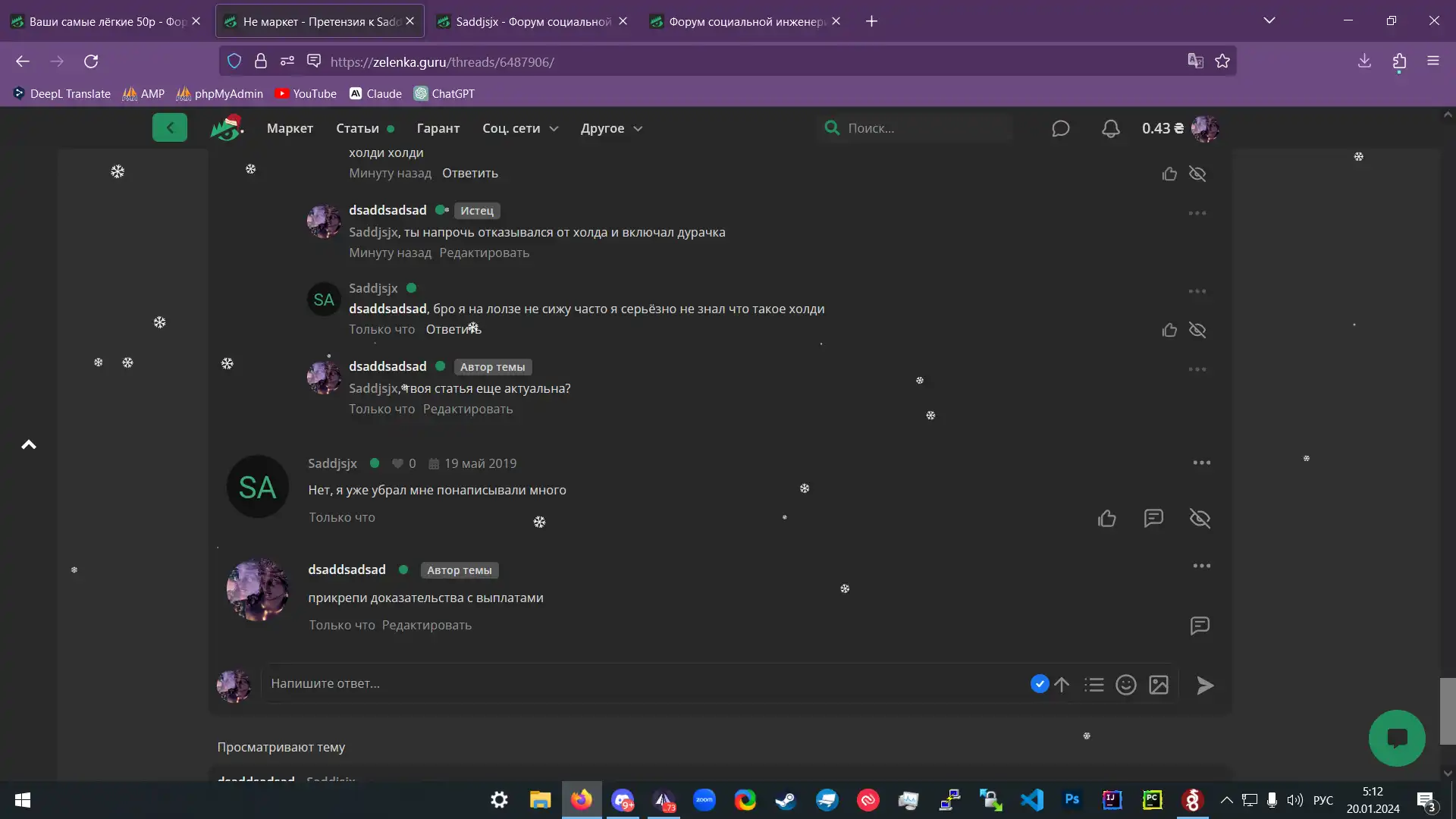Open the conversations chat bubble icon
1456x819 pixels.
[x=1060, y=128]
